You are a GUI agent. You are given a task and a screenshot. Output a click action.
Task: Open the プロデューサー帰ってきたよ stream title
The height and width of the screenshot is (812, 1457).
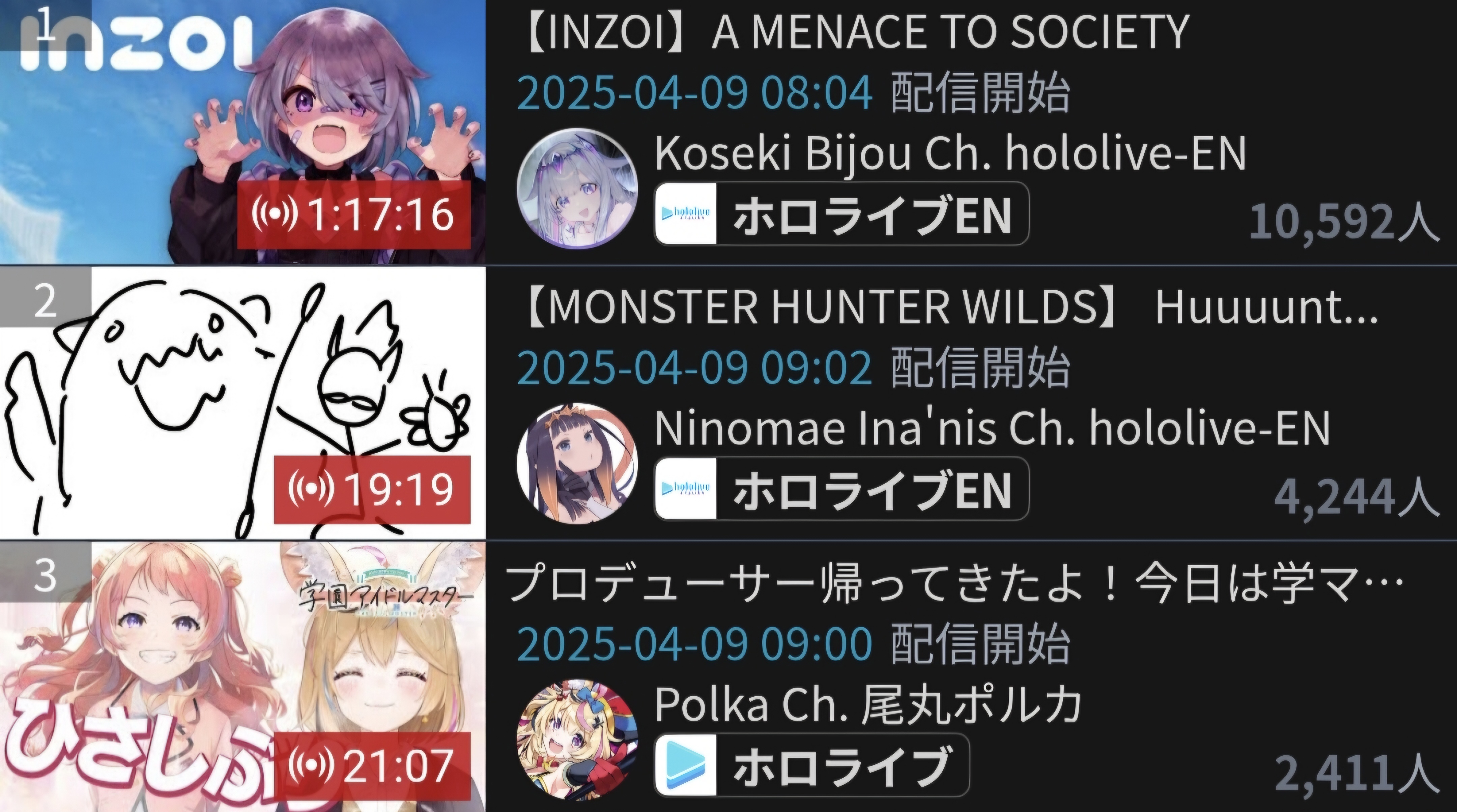[x=953, y=584]
